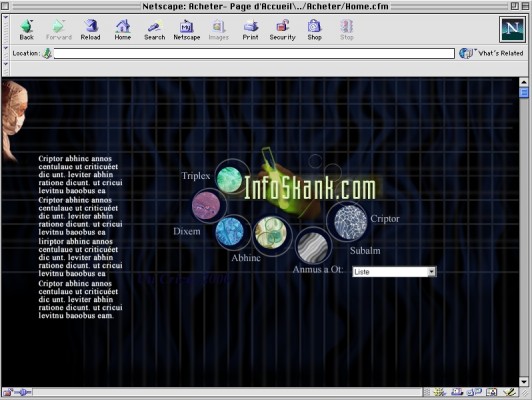Open the Search toolbar icon

[154, 30]
